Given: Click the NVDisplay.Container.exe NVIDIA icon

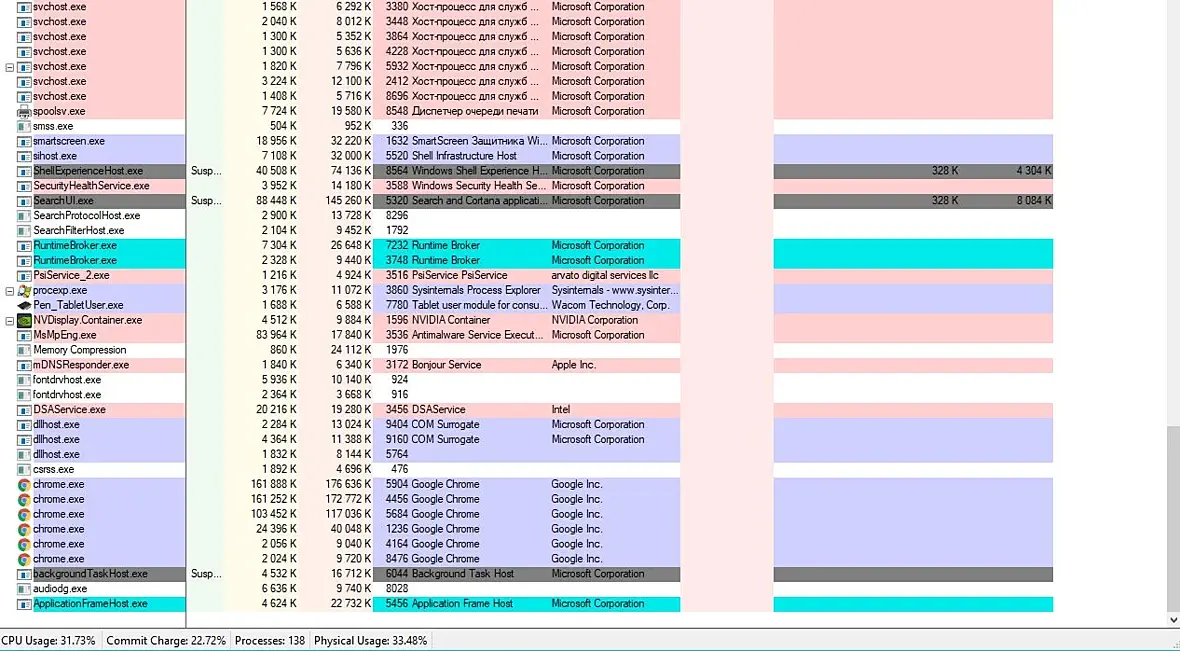Looking at the screenshot, I should tap(24, 320).
